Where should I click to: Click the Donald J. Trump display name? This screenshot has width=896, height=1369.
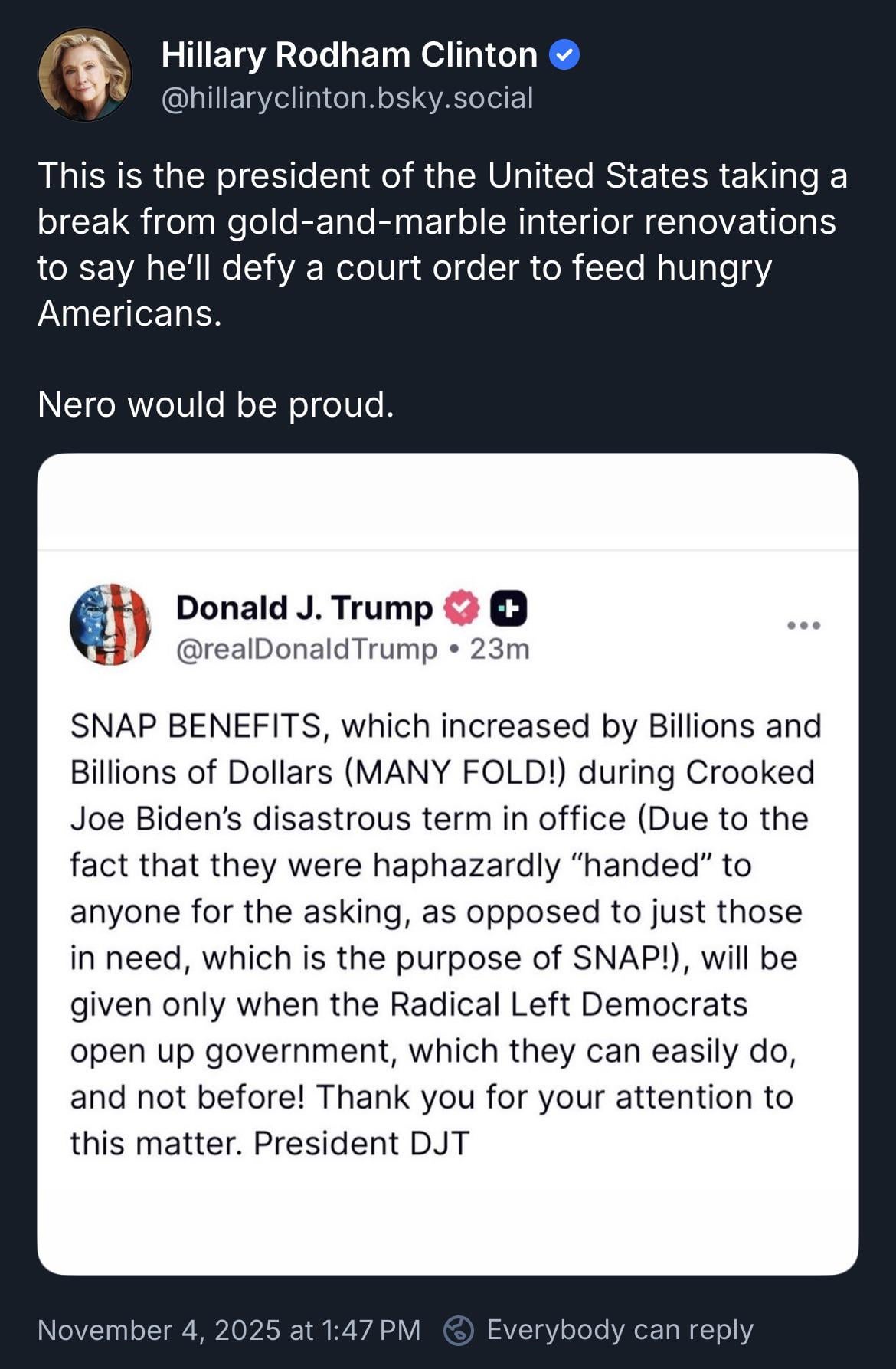pos(304,608)
